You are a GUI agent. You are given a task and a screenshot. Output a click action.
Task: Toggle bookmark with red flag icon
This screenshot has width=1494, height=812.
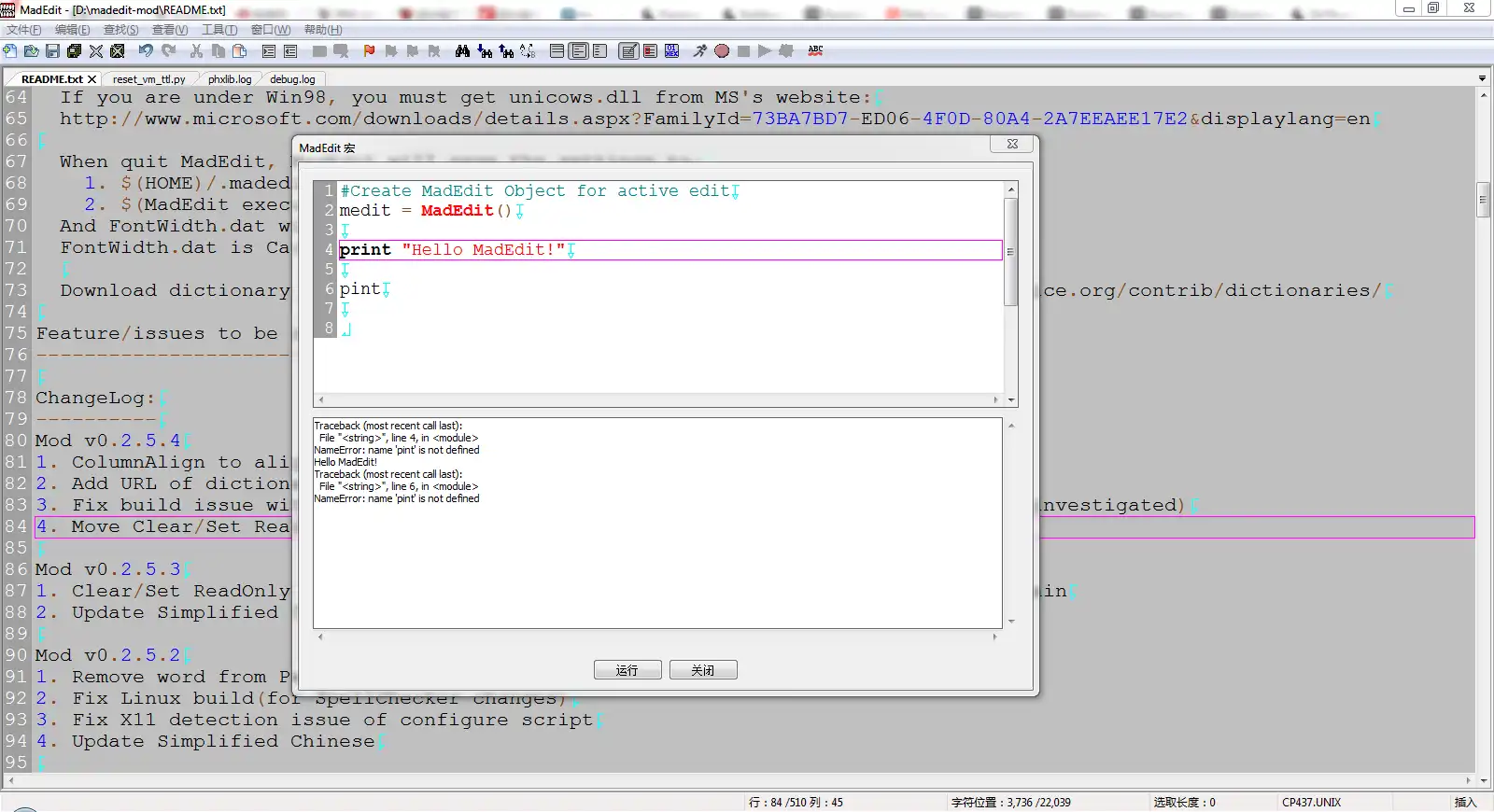click(x=369, y=51)
